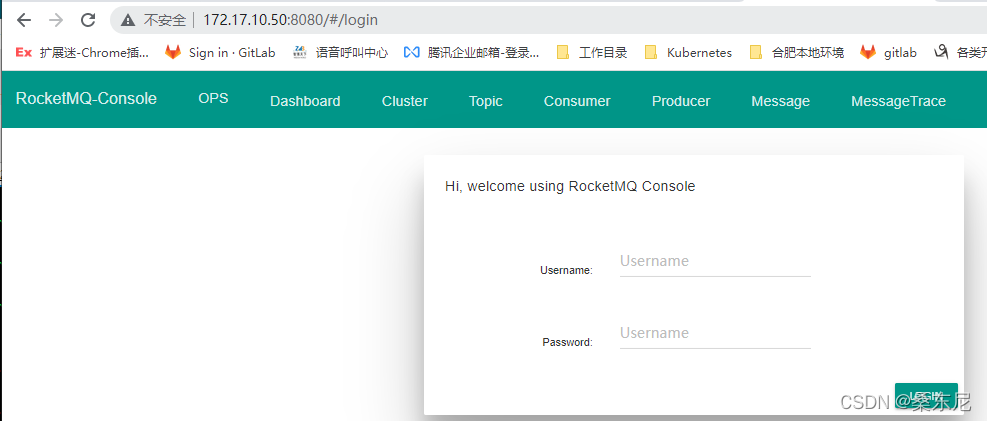The width and height of the screenshot is (987, 421).
Task: Click the not-secure warning triangle icon
Action: click(128, 20)
